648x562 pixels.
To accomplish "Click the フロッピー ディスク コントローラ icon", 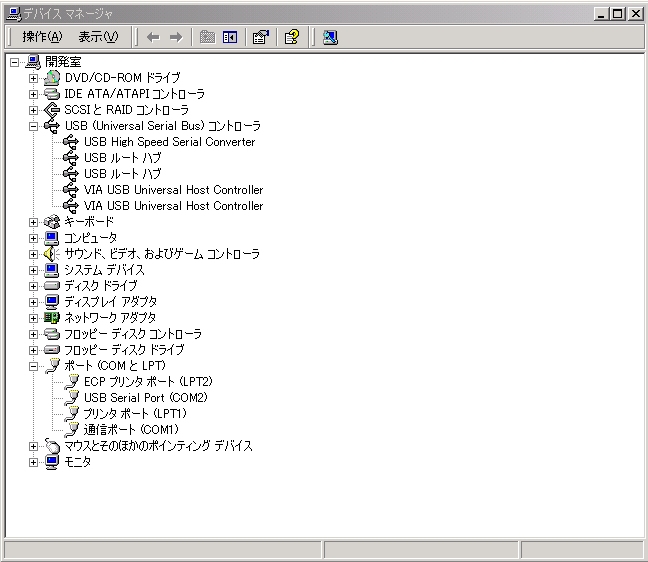I will point(52,334).
